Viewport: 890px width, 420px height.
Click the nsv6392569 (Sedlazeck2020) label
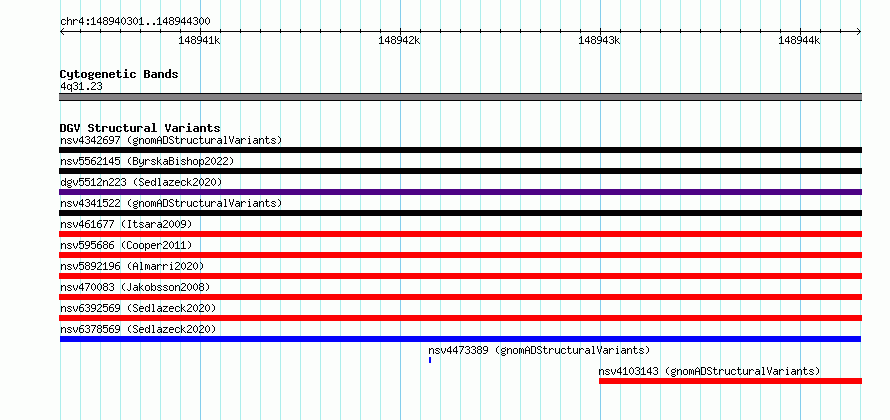pos(138,308)
